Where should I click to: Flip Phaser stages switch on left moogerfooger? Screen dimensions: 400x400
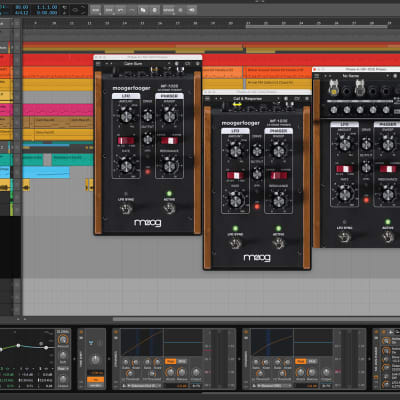tap(169, 140)
